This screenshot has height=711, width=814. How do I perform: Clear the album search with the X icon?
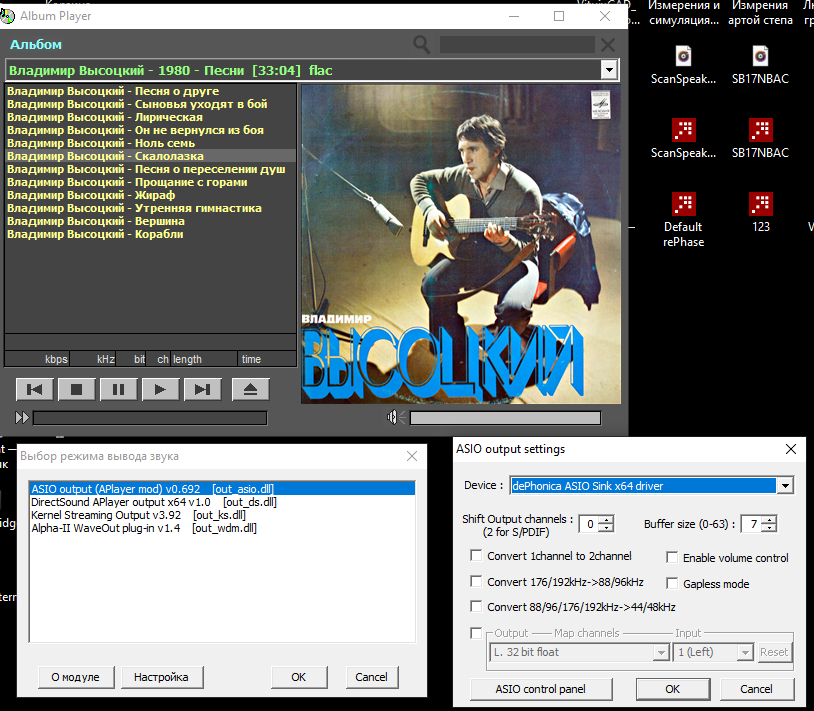pos(608,45)
